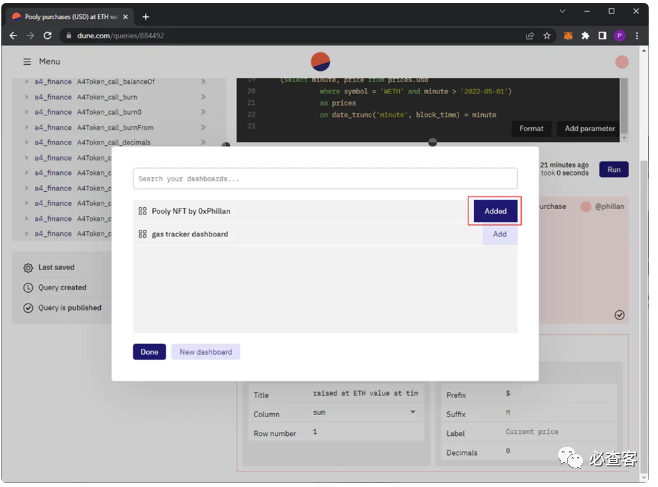Edit the Decimals field
Viewport: 658px width, 487px height.
558,451
